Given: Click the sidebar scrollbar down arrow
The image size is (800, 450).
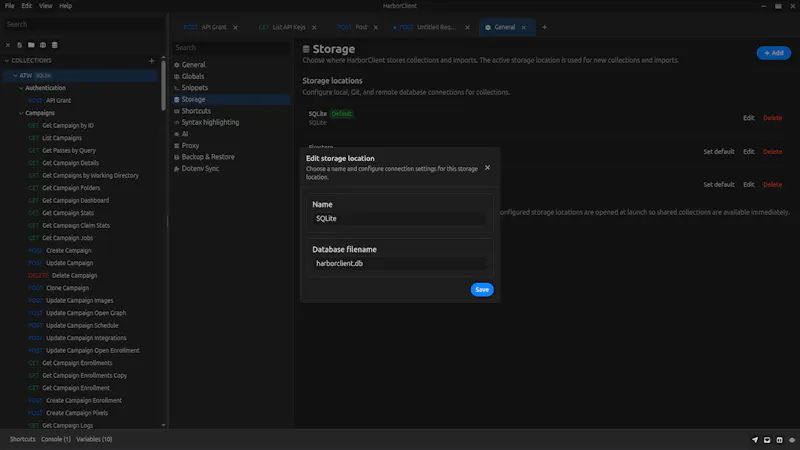Looking at the screenshot, I should pos(163,425).
